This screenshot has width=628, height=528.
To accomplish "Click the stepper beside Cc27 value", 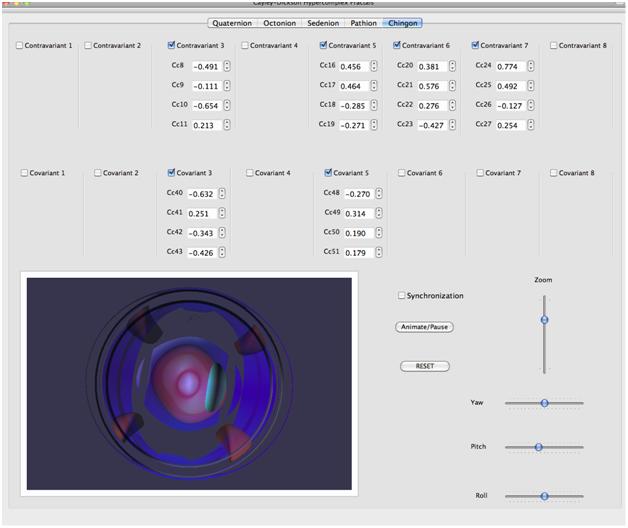I will point(530,125).
